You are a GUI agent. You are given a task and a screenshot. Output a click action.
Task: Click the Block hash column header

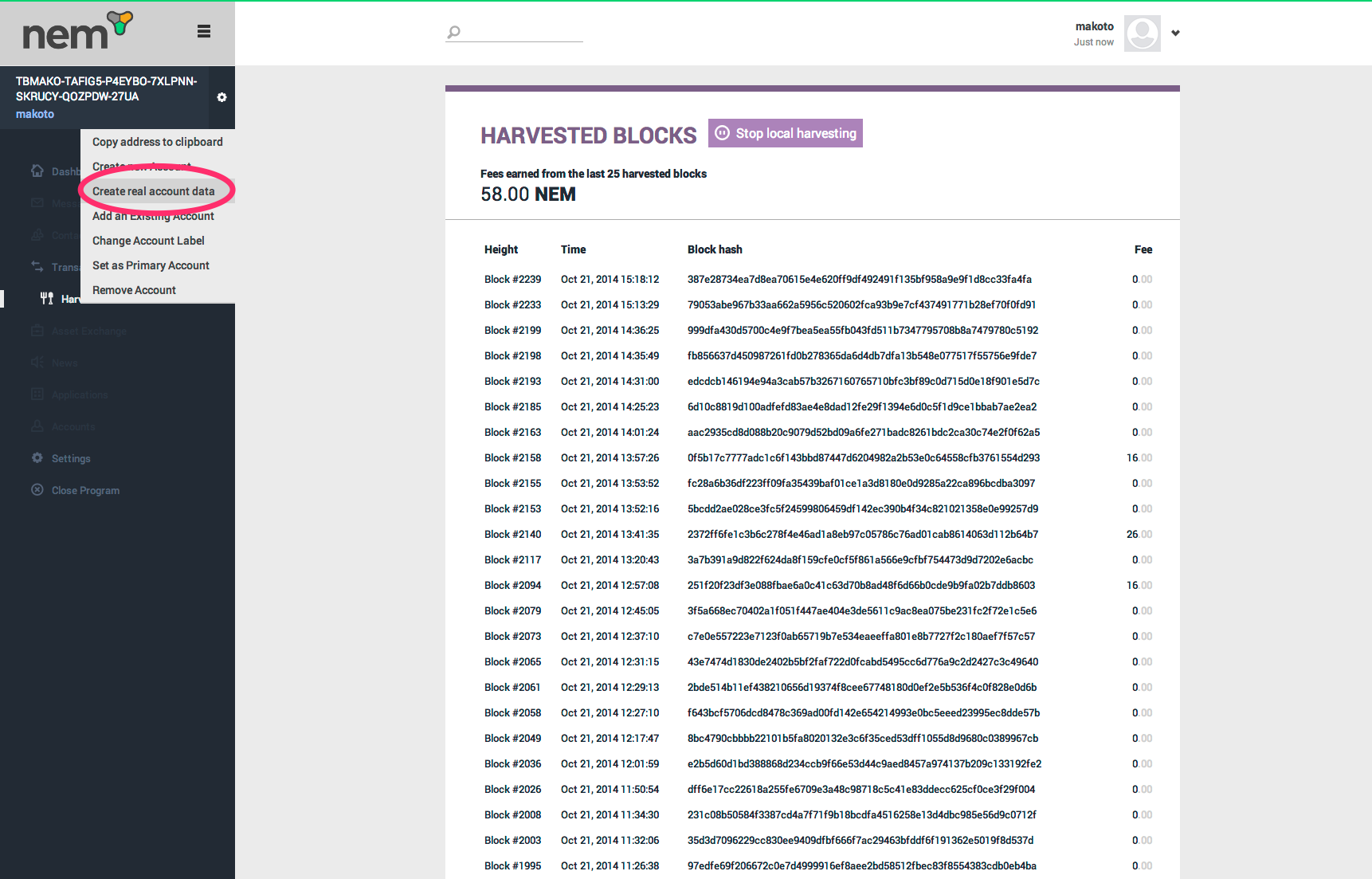click(715, 249)
